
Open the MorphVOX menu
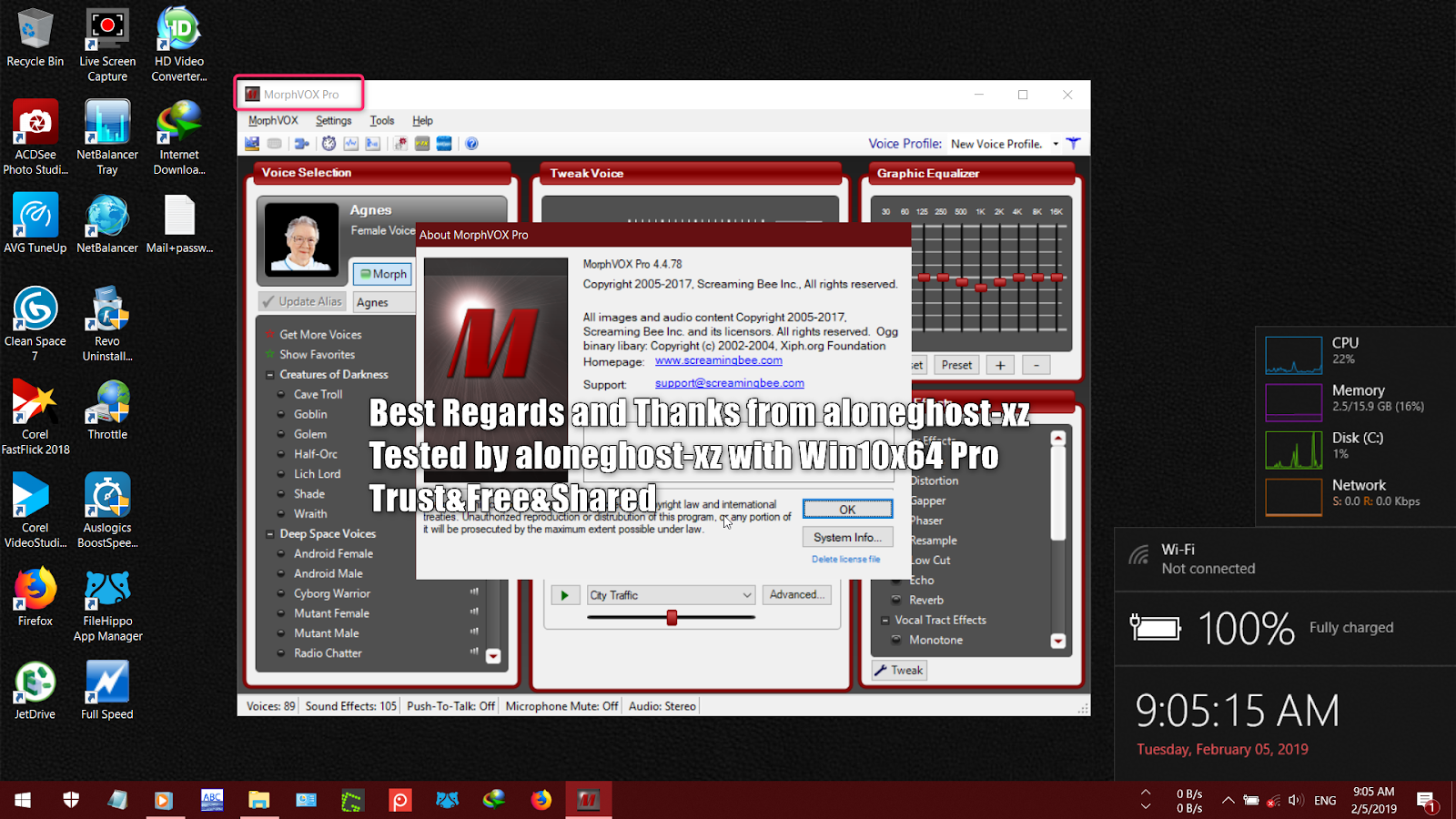(x=273, y=120)
